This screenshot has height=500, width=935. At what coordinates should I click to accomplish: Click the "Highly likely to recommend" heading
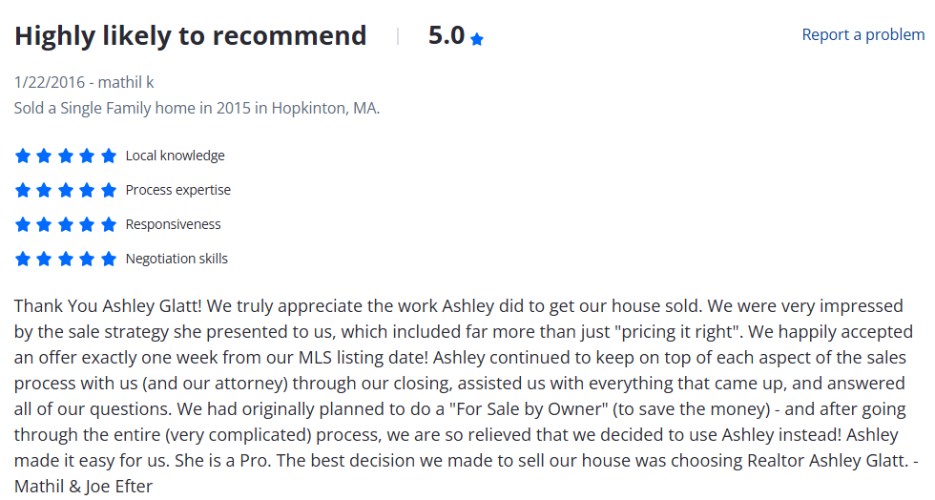click(x=190, y=37)
